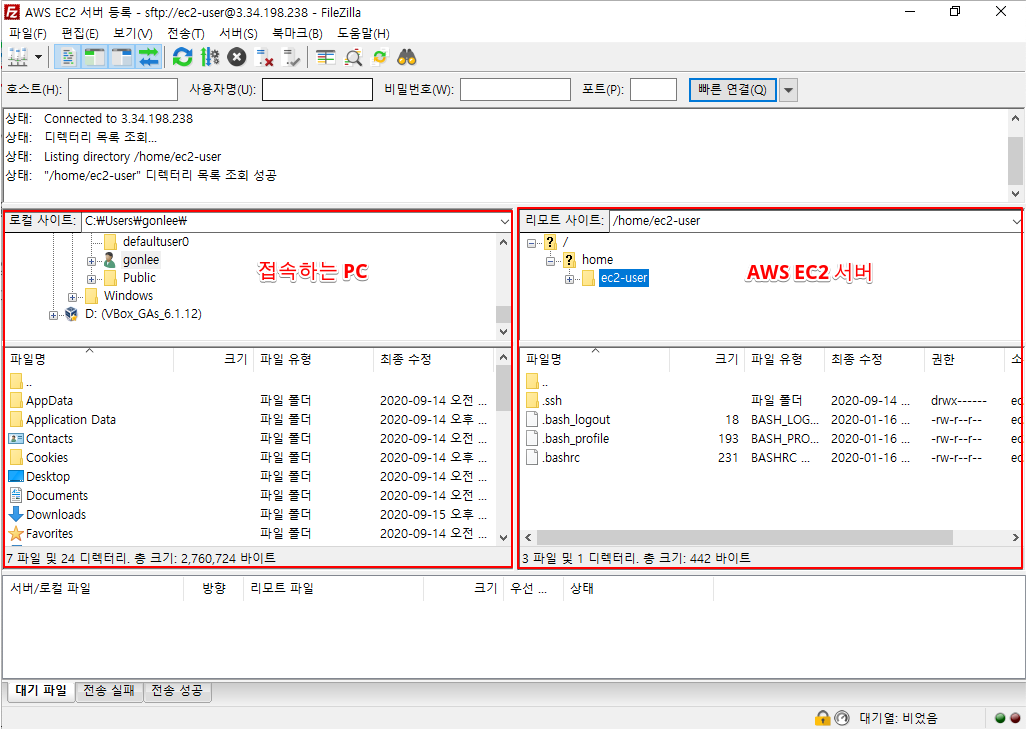Open the 서버(S) menu
Viewport: 1027px width, 729px height.
point(238,33)
